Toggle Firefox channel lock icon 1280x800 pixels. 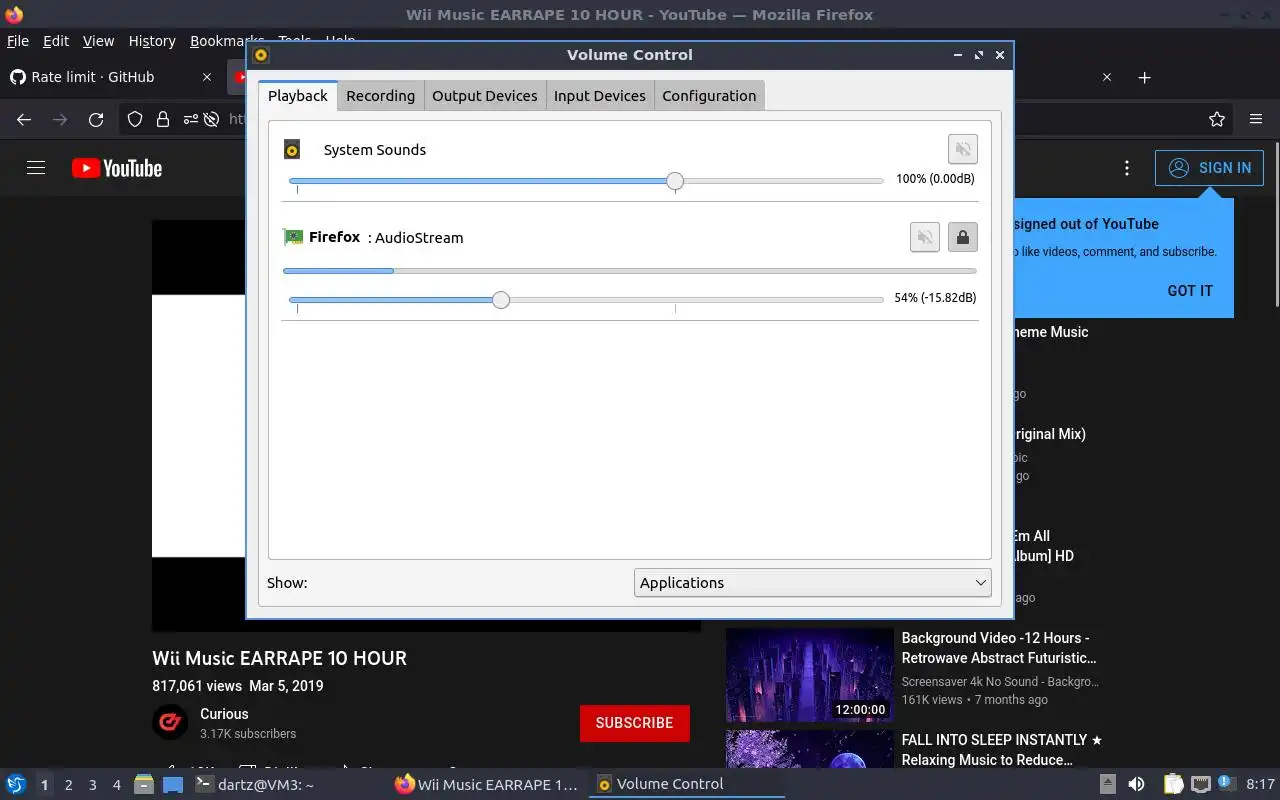[x=962, y=237]
